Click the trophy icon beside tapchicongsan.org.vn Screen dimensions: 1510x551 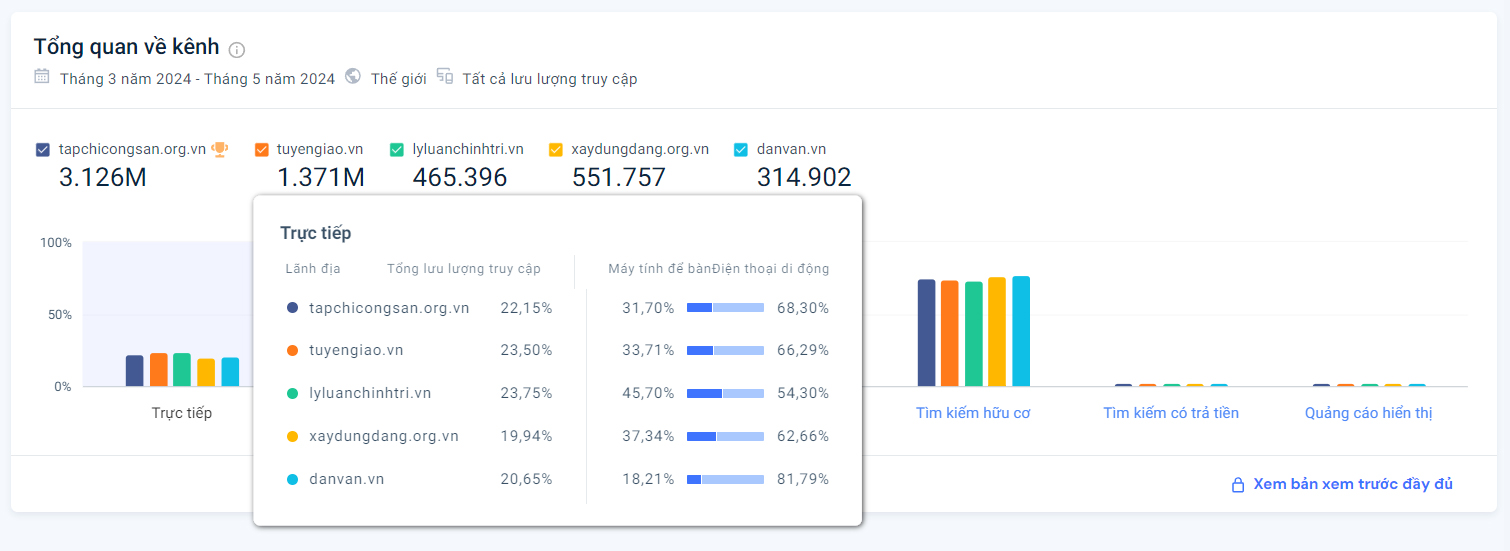click(220, 149)
